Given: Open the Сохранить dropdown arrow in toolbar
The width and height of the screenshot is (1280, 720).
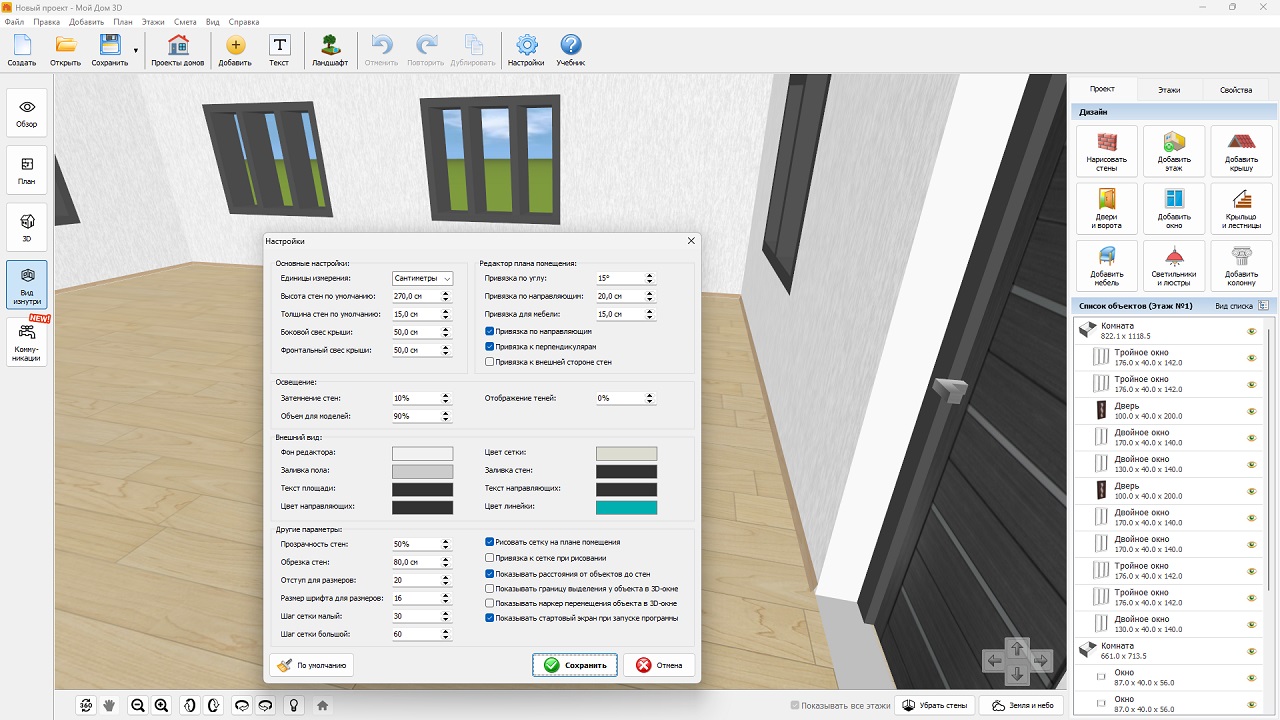Looking at the screenshot, I should (135, 50).
